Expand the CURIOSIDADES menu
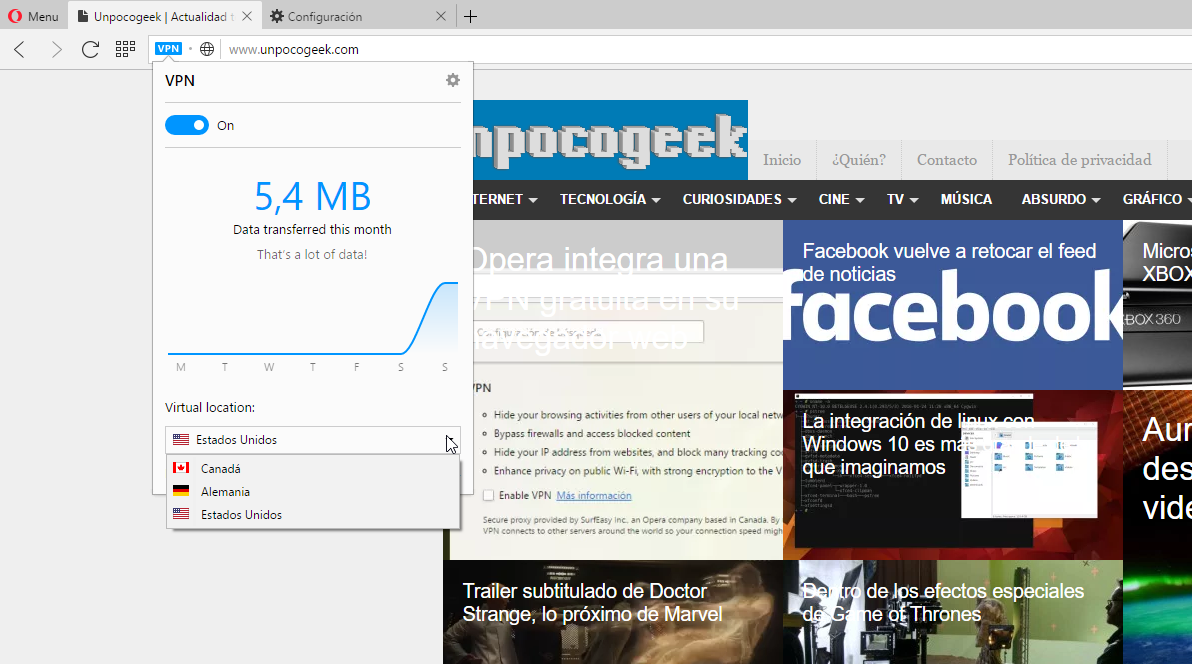The width and height of the screenshot is (1192, 664). click(739, 199)
